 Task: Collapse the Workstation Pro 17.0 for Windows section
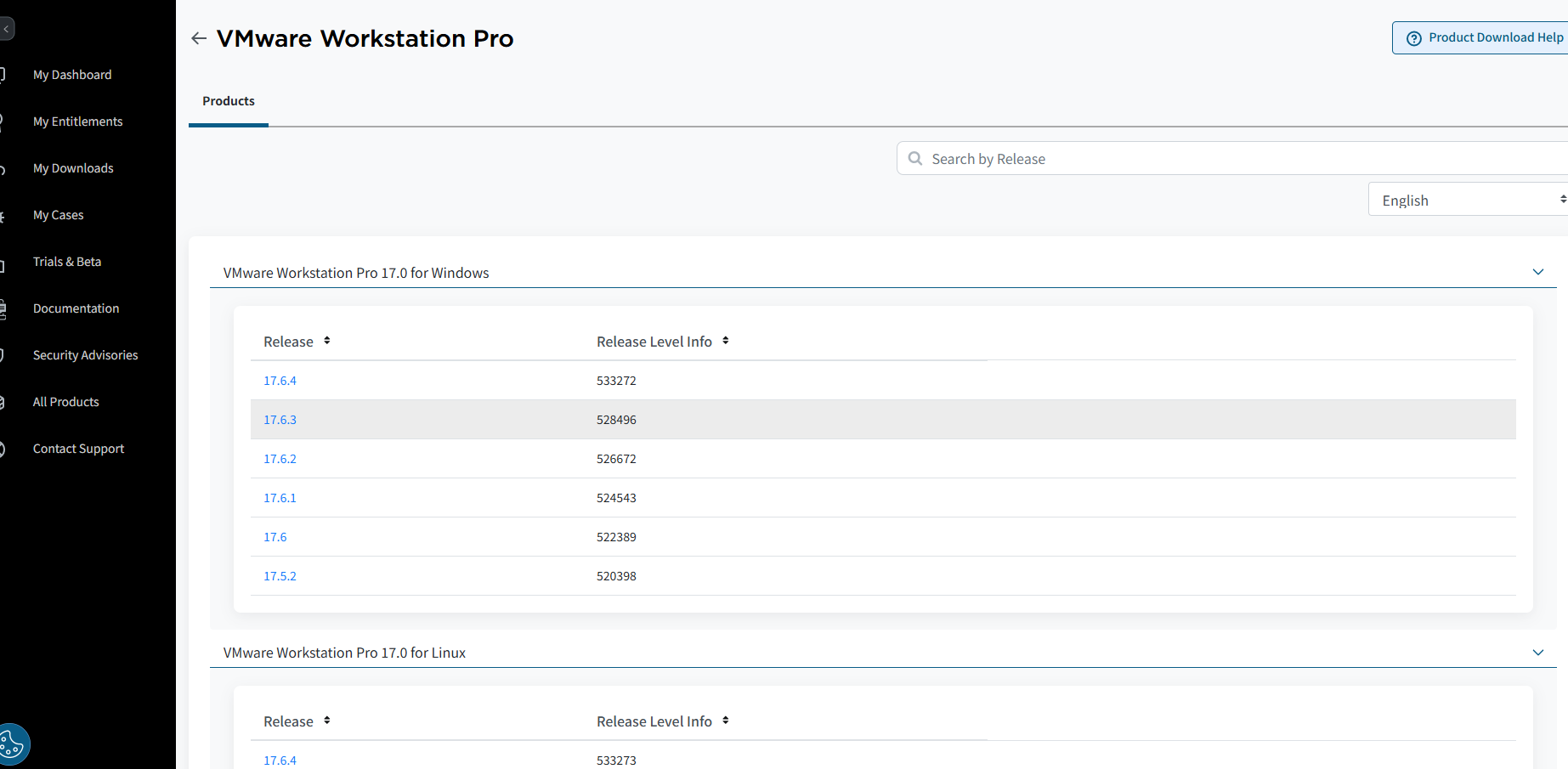click(1537, 272)
